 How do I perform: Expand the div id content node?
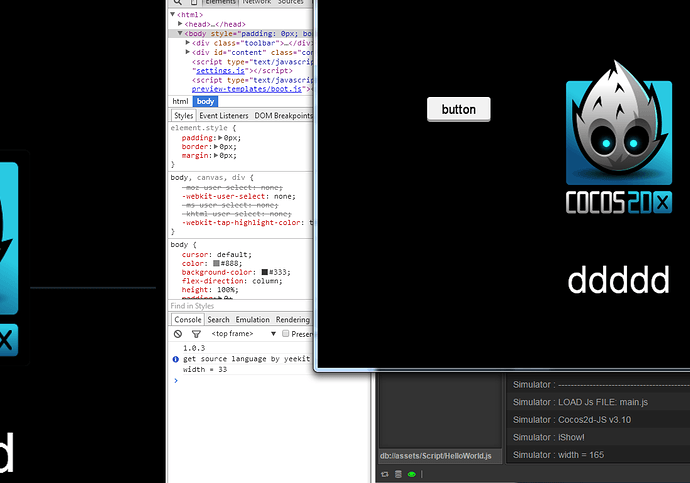point(188,52)
